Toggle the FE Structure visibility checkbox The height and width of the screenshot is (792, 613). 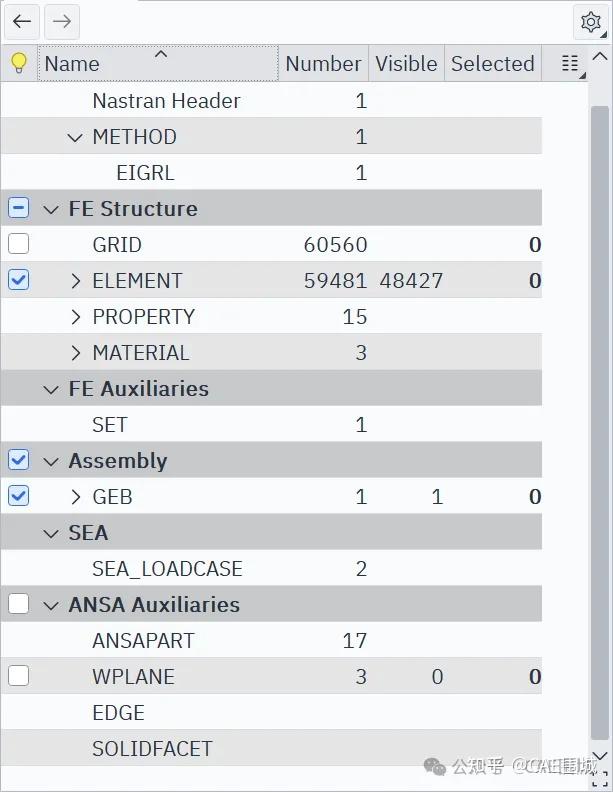point(18,209)
